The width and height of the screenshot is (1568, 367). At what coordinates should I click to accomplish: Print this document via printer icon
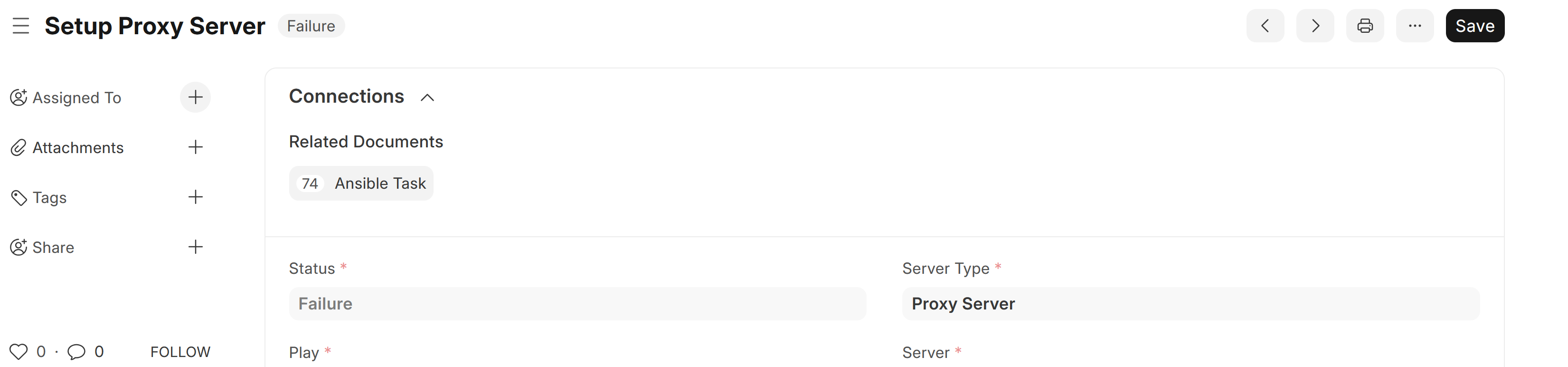click(1365, 26)
